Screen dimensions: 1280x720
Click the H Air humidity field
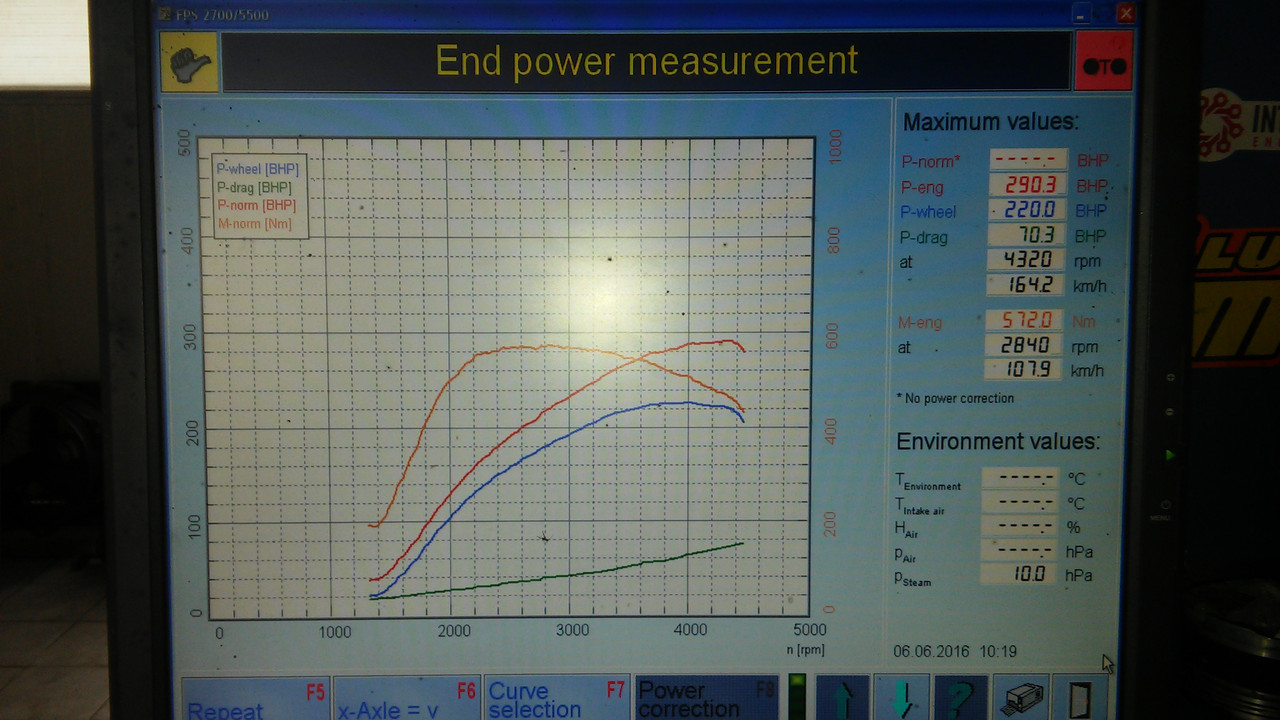tap(1019, 526)
